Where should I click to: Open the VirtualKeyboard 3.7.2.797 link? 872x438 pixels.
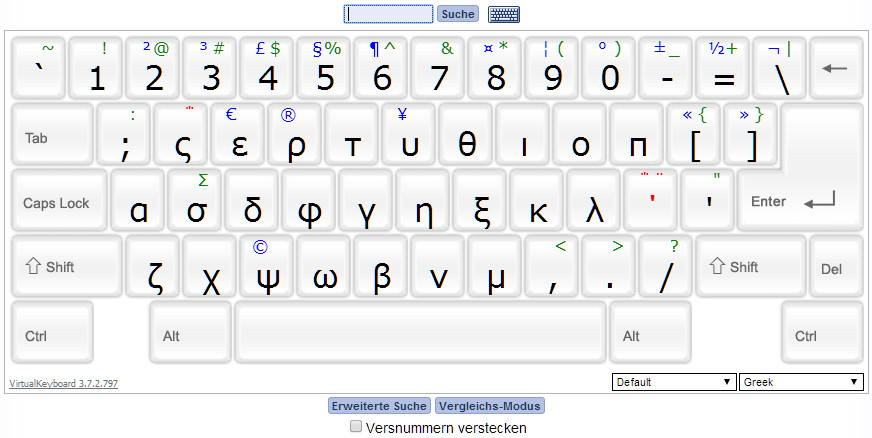[63, 384]
